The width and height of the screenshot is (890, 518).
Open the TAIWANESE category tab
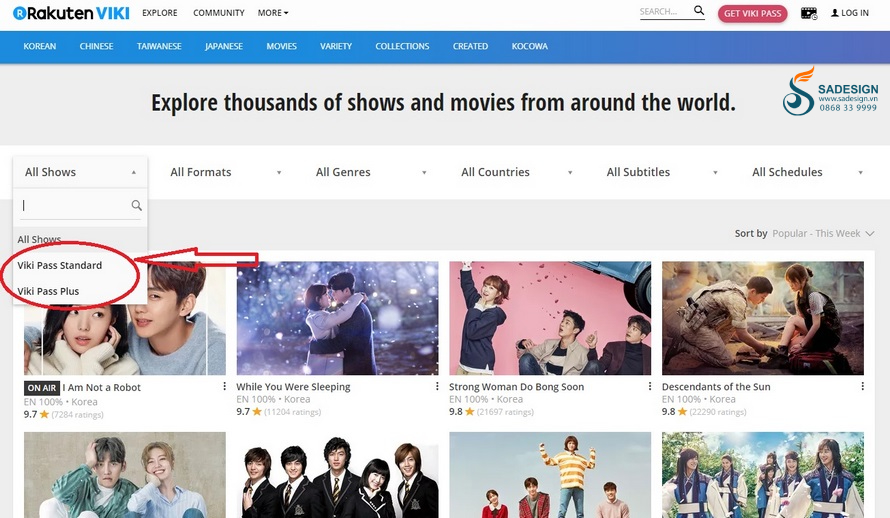click(x=159, y=46)
